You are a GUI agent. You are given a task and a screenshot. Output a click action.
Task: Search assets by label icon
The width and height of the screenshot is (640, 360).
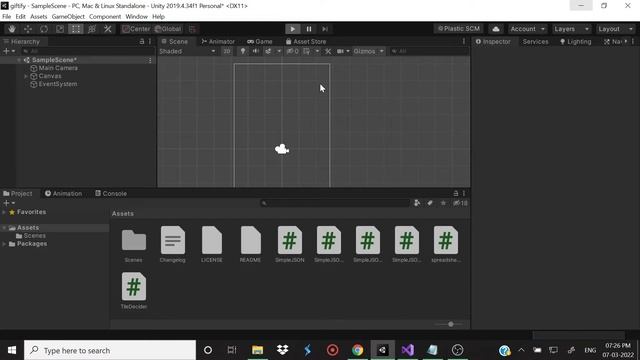coord(430,203)
